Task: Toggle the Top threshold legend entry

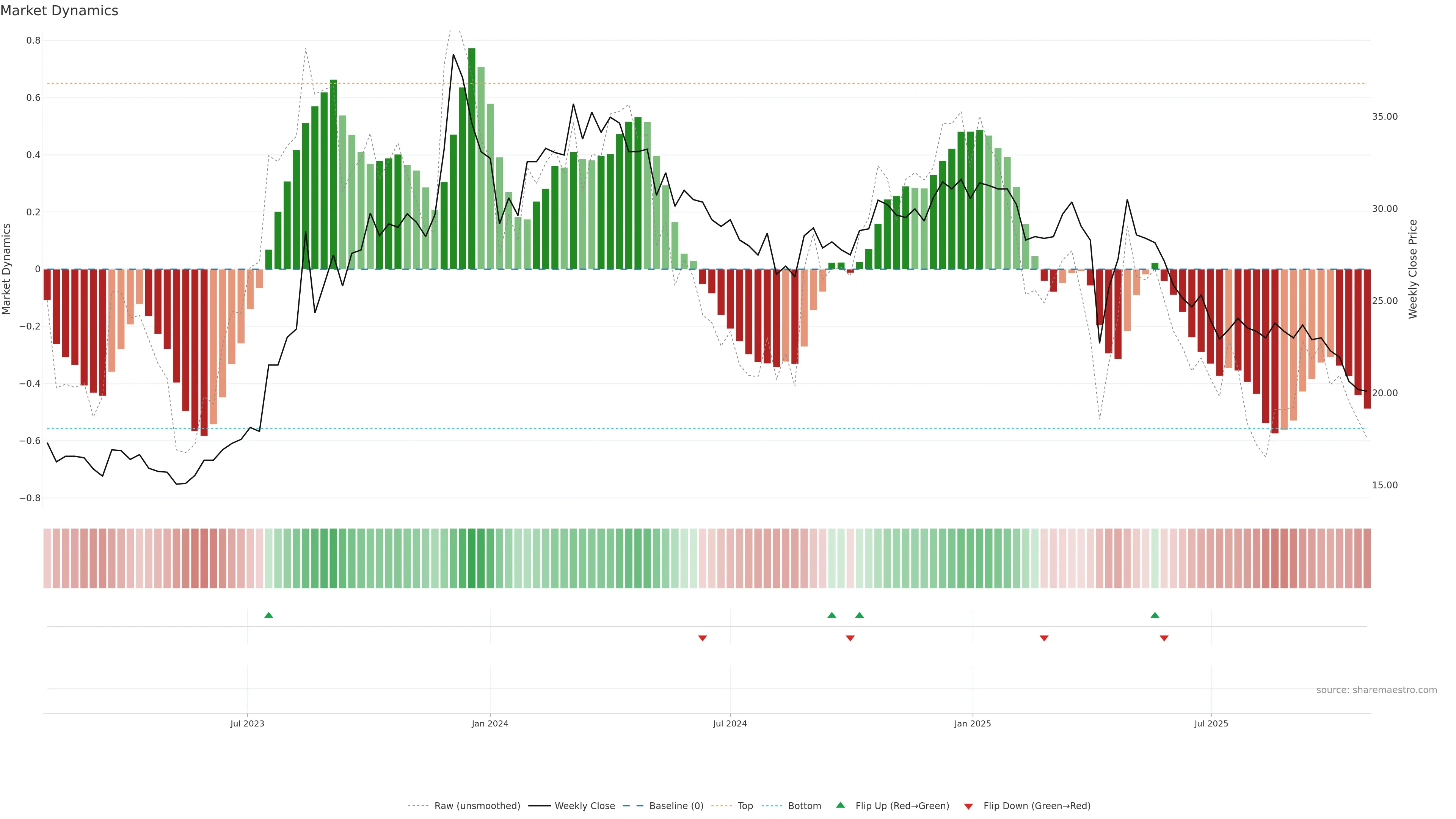Action: pyautogui.click(x=745, y=806)
